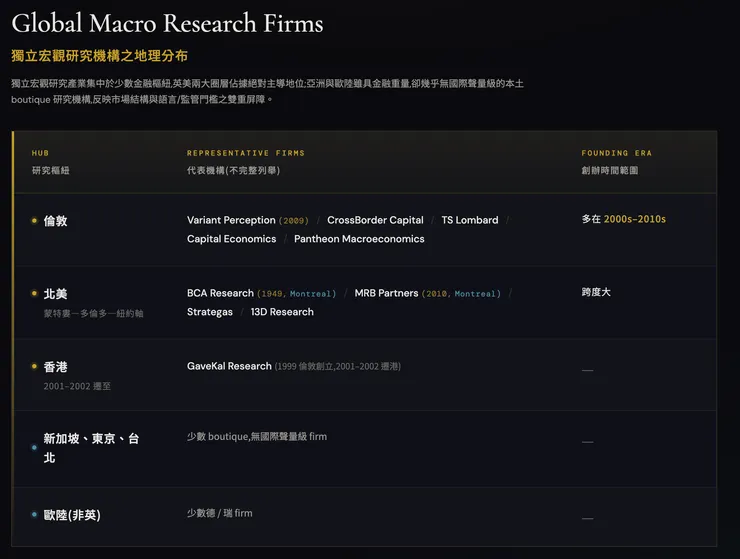Screen dimensions: 740x559
Task: Select the 倫敦 hub row label
Action: 55,220
